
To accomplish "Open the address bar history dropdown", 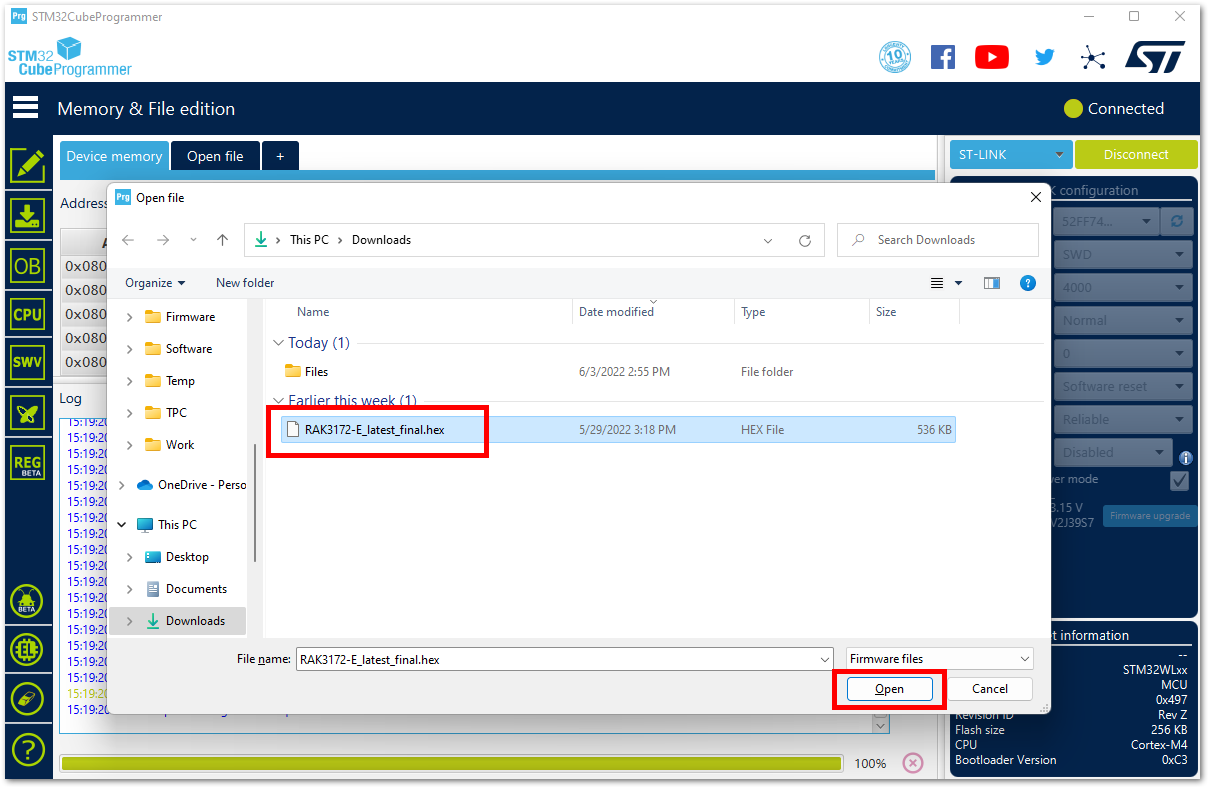I will pyautogui.click(x=768, y=240).
